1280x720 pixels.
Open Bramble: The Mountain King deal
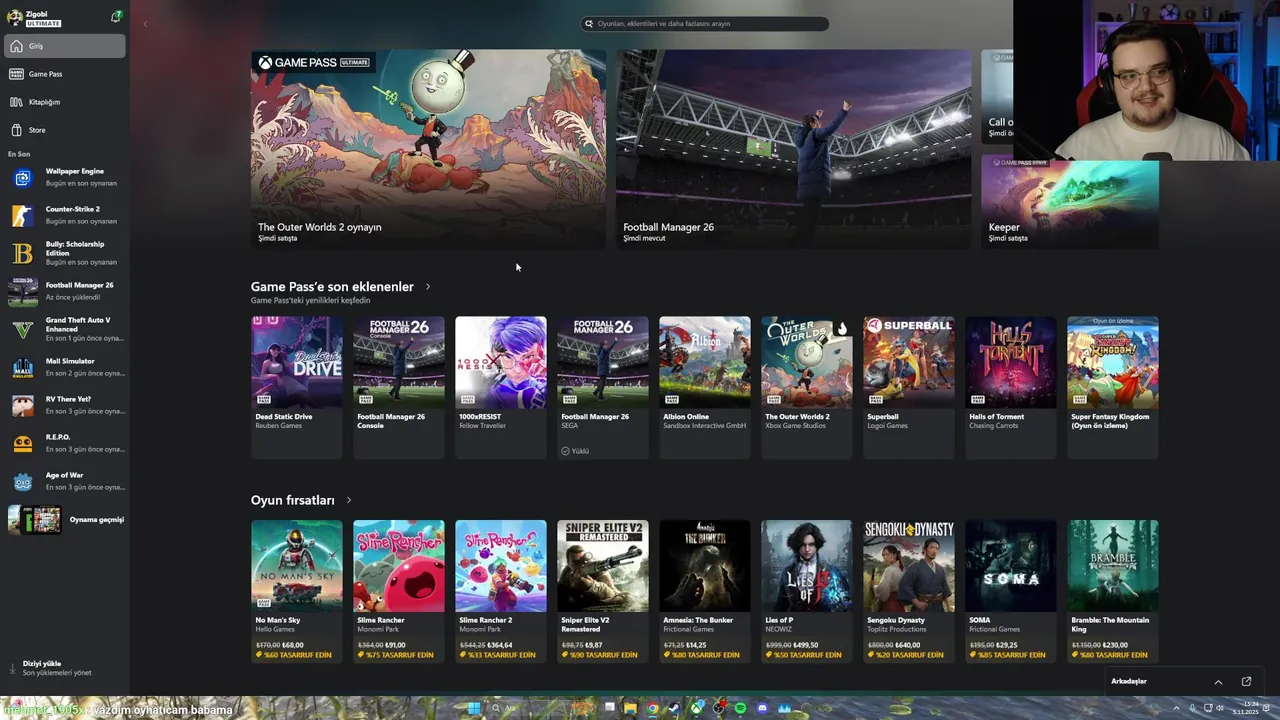click(x=1113, y=591)
